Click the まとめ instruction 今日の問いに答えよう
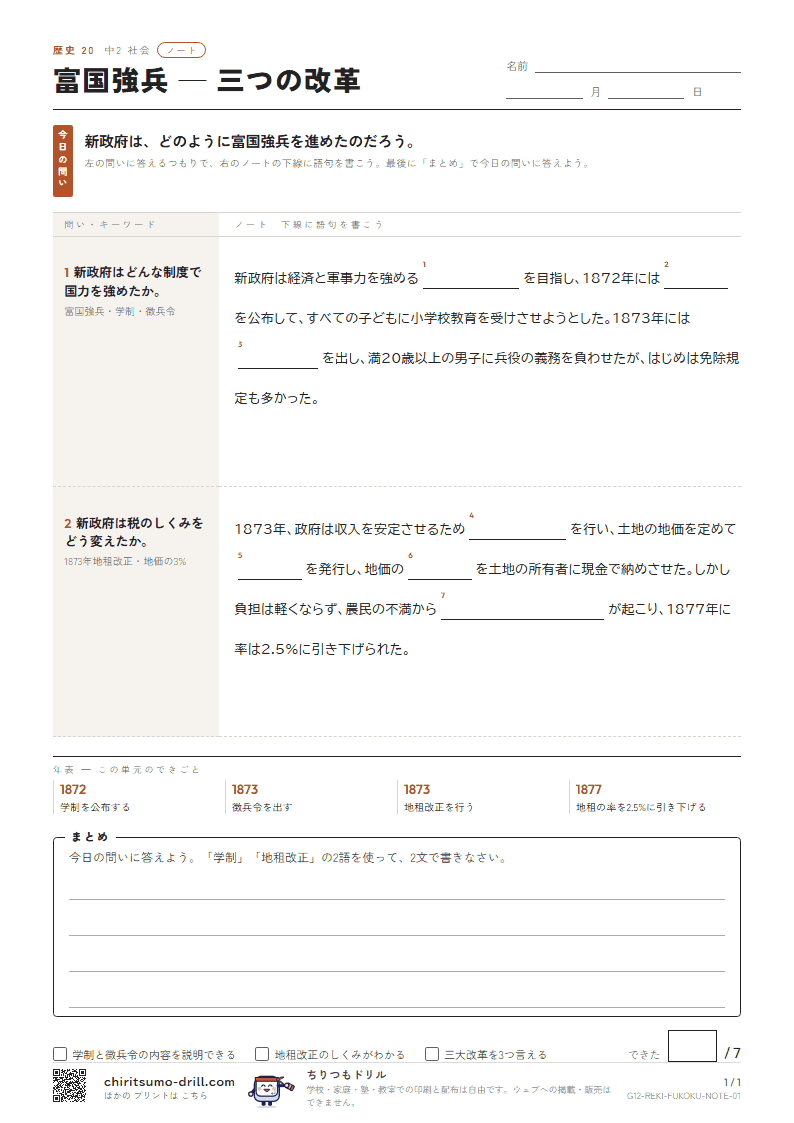The width and height of the screenshot is (794, 1123). pos(289,857)
